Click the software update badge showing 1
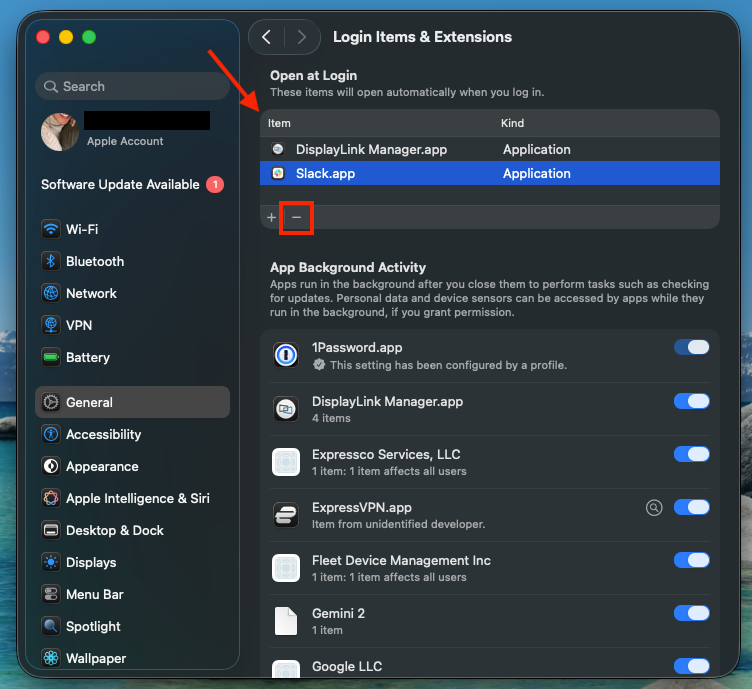Screen dimensions: 752x689 click(215, 185)
